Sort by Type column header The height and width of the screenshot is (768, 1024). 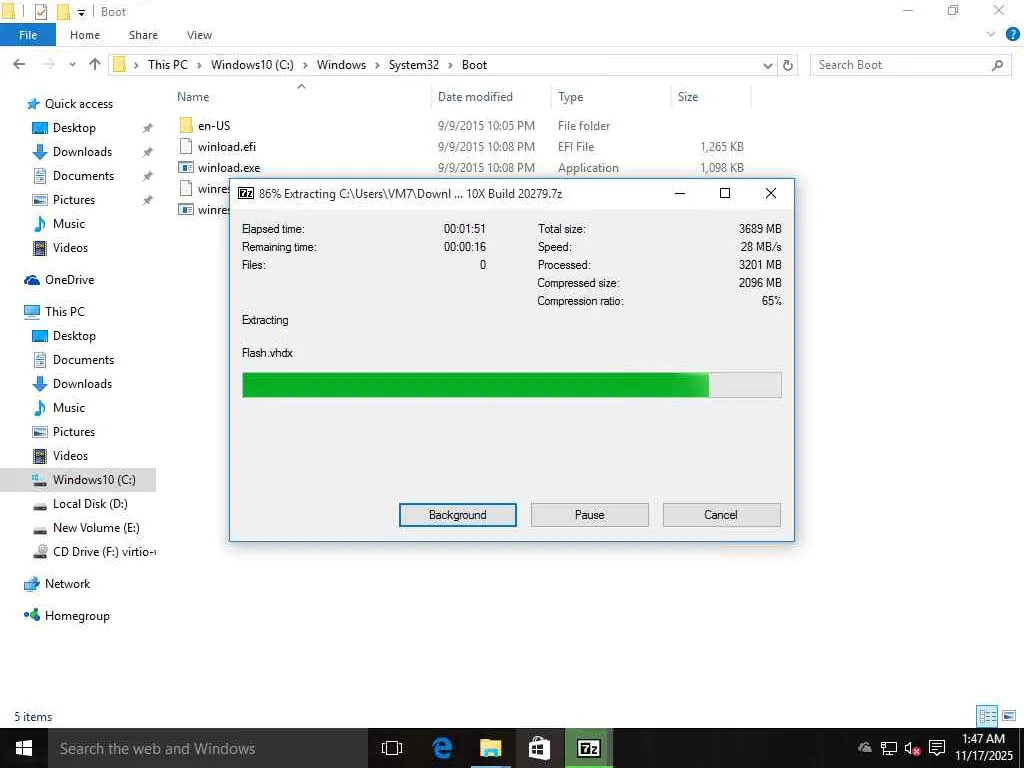tap(570, 97)
